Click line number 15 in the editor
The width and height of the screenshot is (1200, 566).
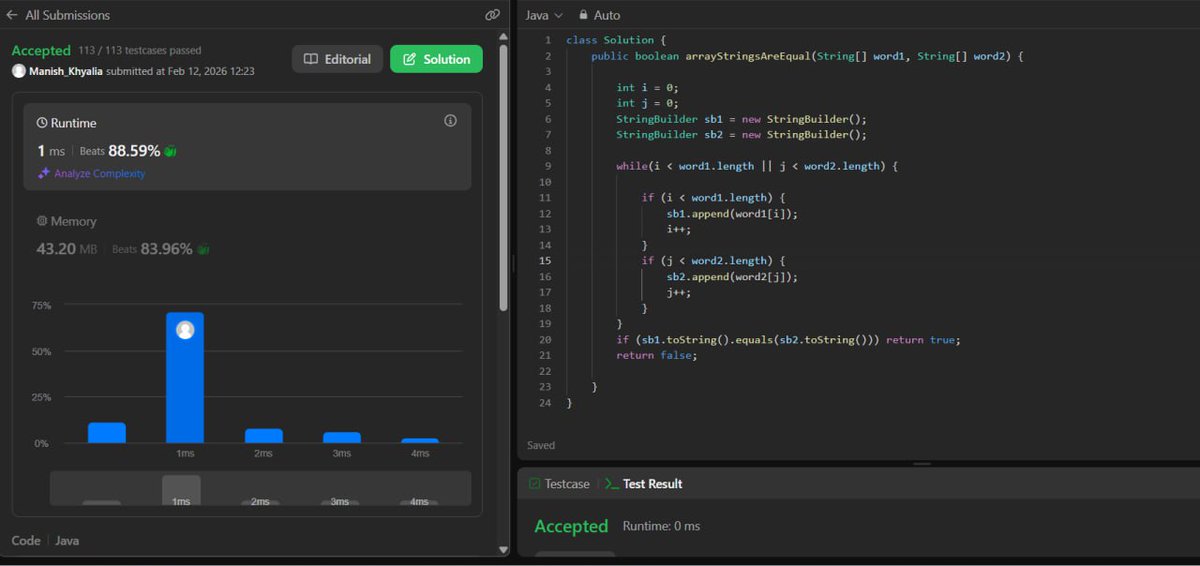545,261
